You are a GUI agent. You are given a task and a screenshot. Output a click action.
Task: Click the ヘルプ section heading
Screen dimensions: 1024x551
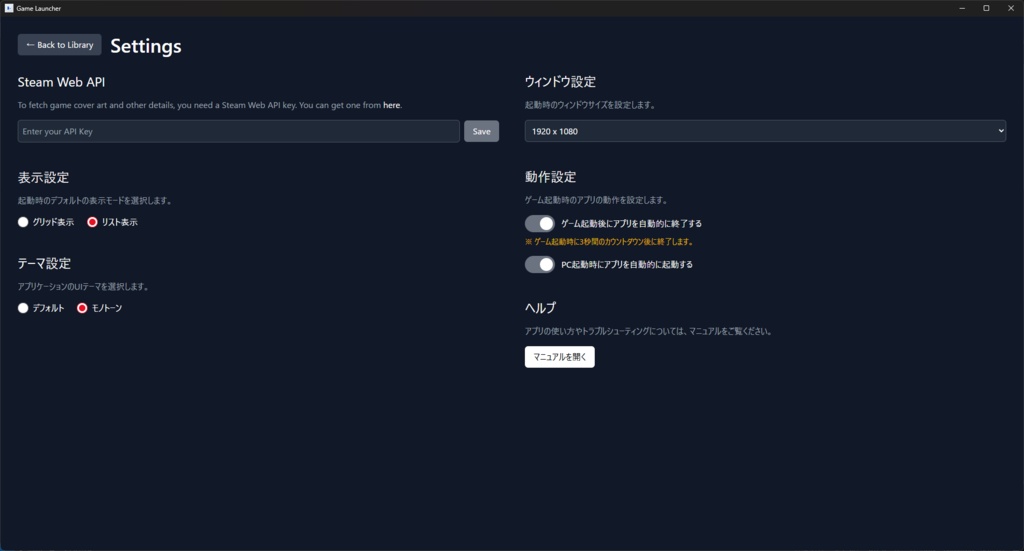[x=541, y=307]
